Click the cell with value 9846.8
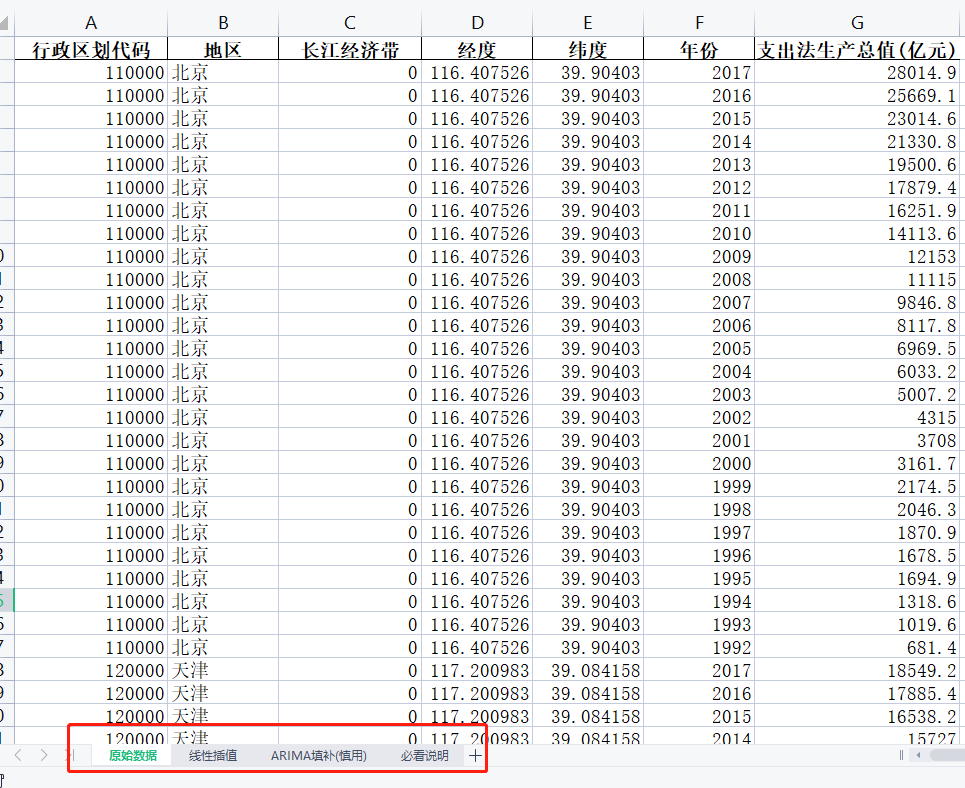 (857, 302)
